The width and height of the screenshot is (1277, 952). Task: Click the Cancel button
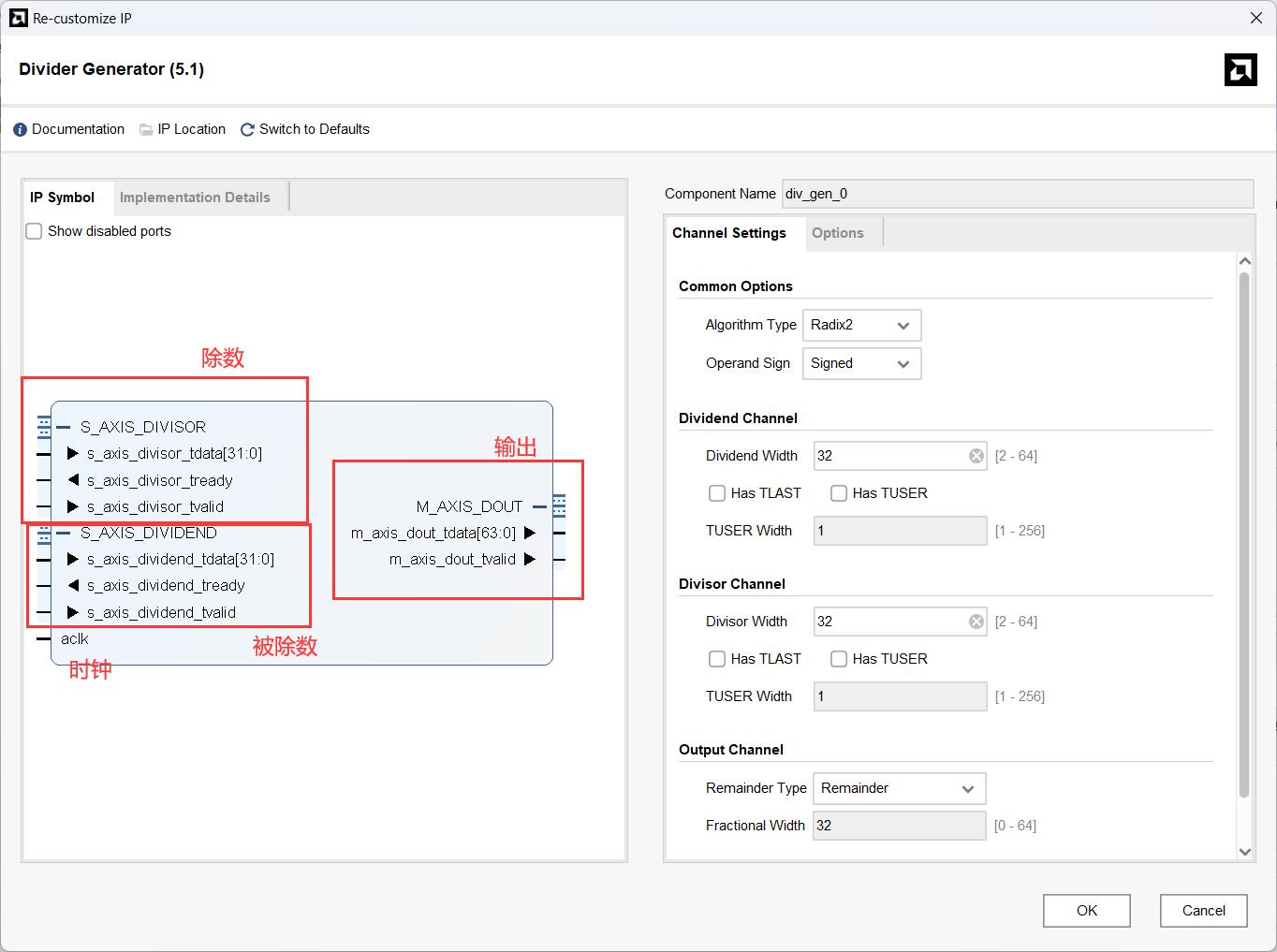coord(1203,911)
